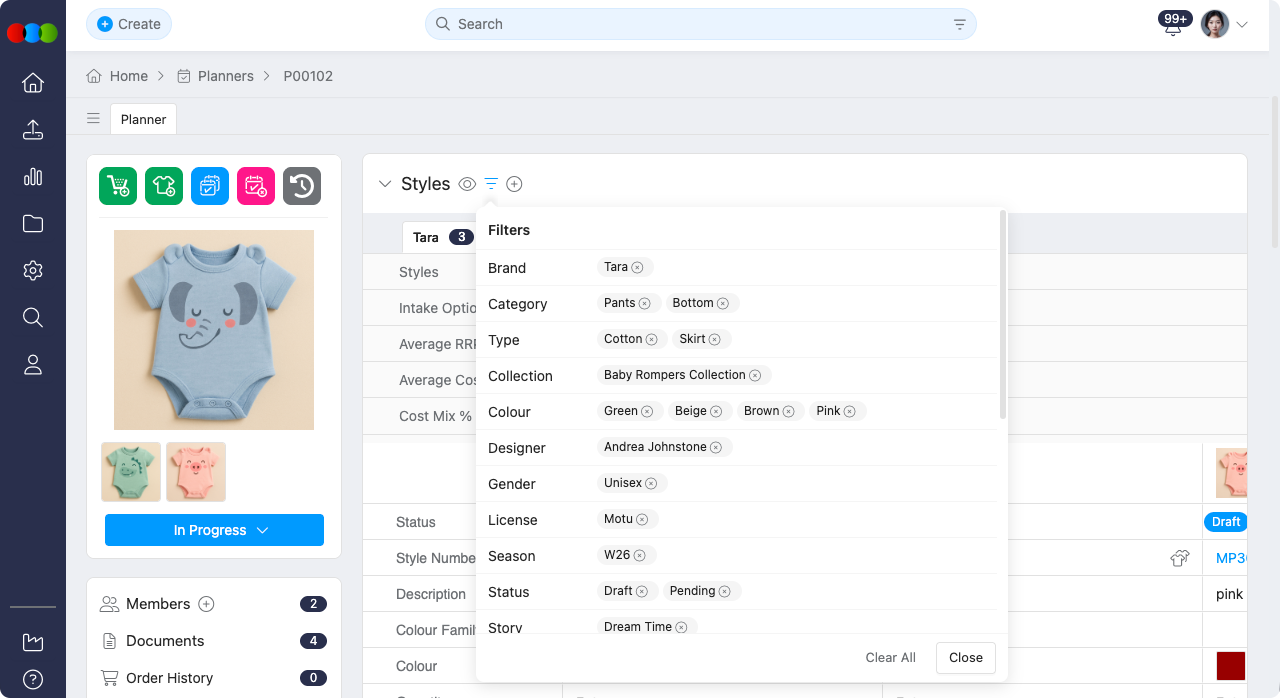Open version history via the gray clock icon
Viewport: 1280px width, 698px height.
pos(301,185)
